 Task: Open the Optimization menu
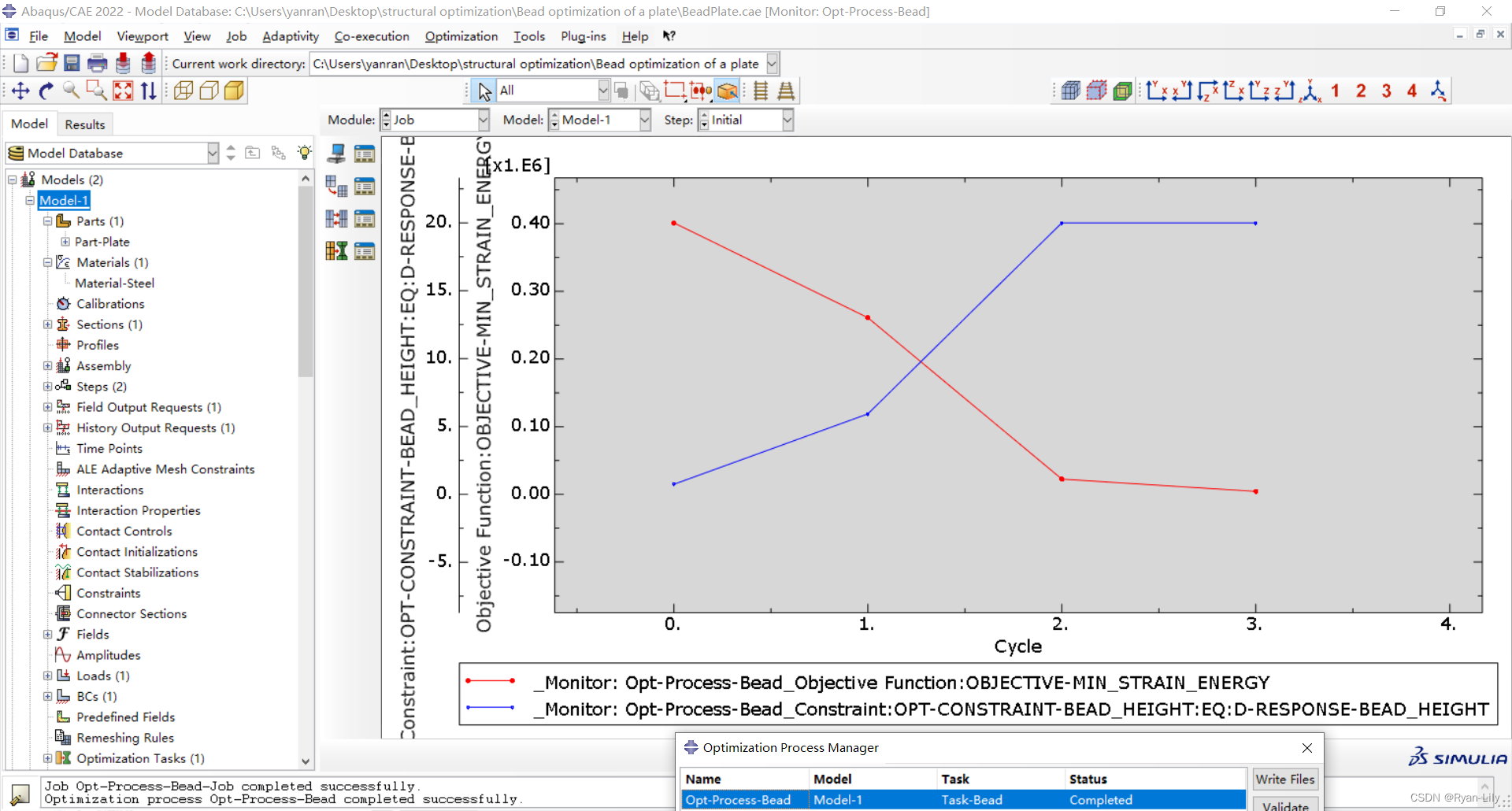(461, 36)
